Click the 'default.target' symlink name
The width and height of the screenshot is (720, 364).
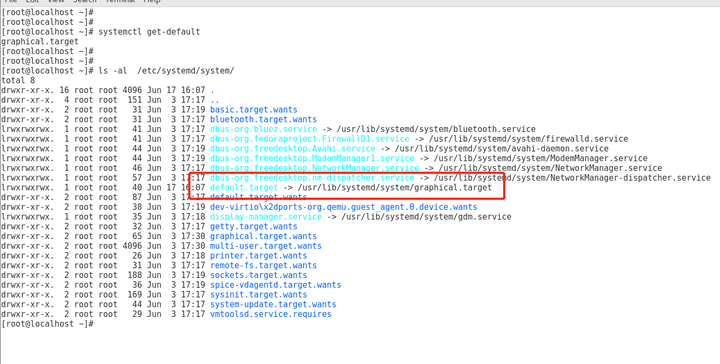tap(244, 187)
